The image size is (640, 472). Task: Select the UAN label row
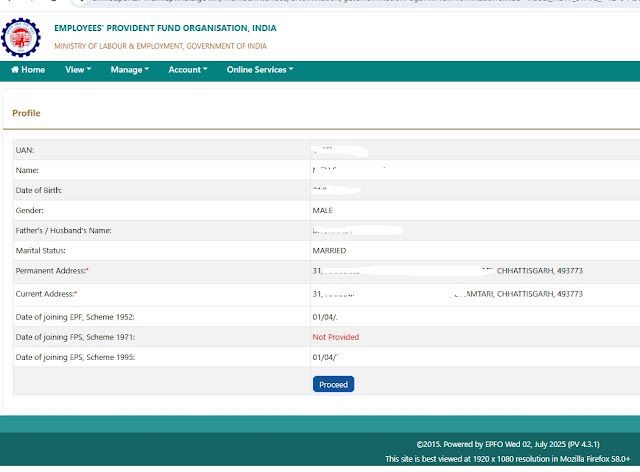(25, 150)
